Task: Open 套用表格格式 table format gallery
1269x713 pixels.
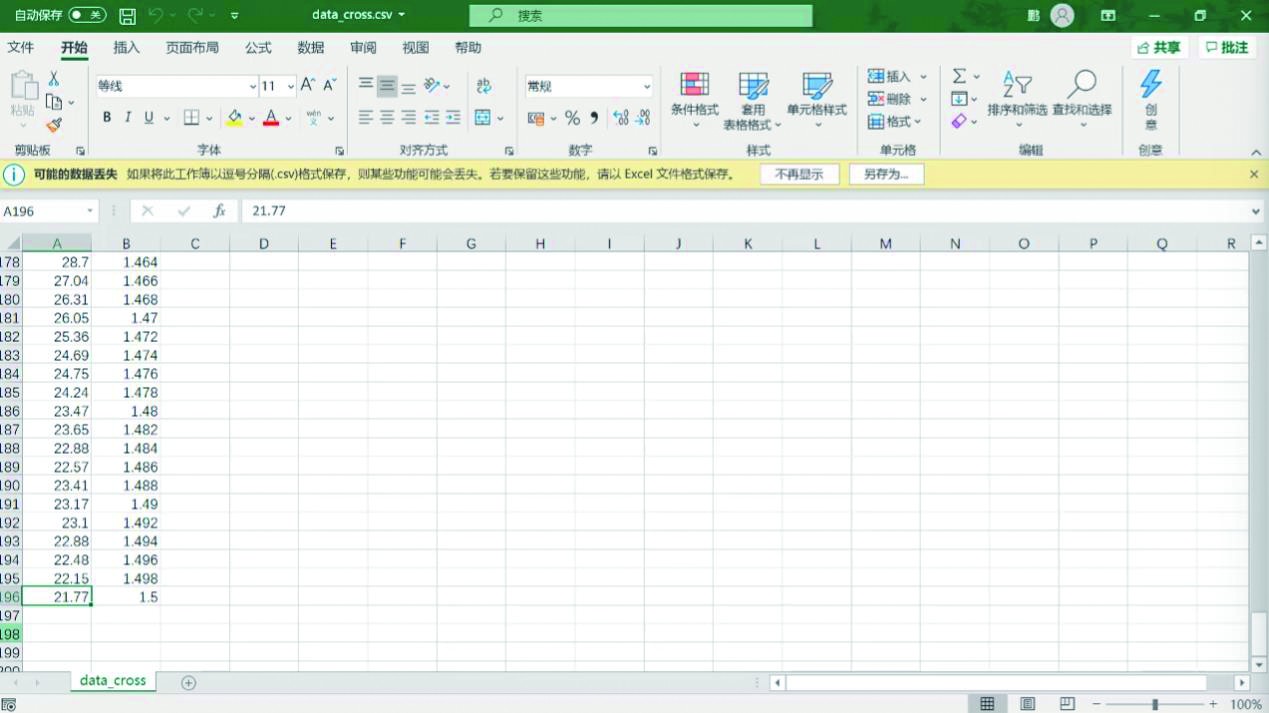Action: [x=753, y=101]
